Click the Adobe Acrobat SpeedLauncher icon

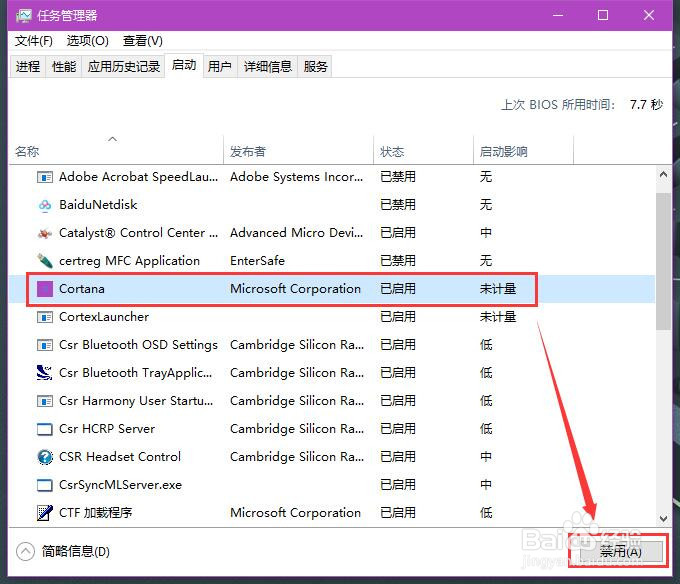coord(45,177)
